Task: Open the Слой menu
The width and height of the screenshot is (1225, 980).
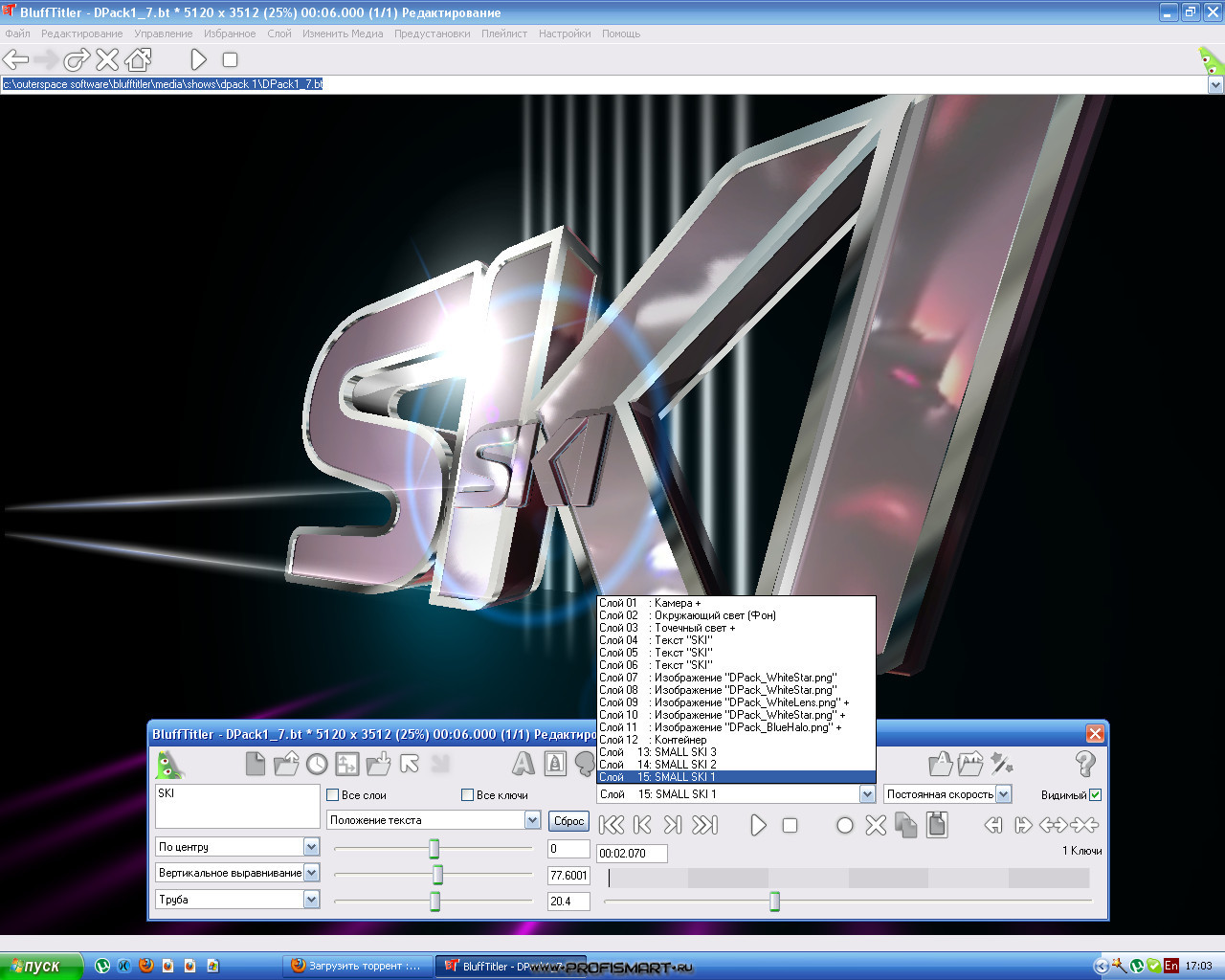Action: (278, 33)
